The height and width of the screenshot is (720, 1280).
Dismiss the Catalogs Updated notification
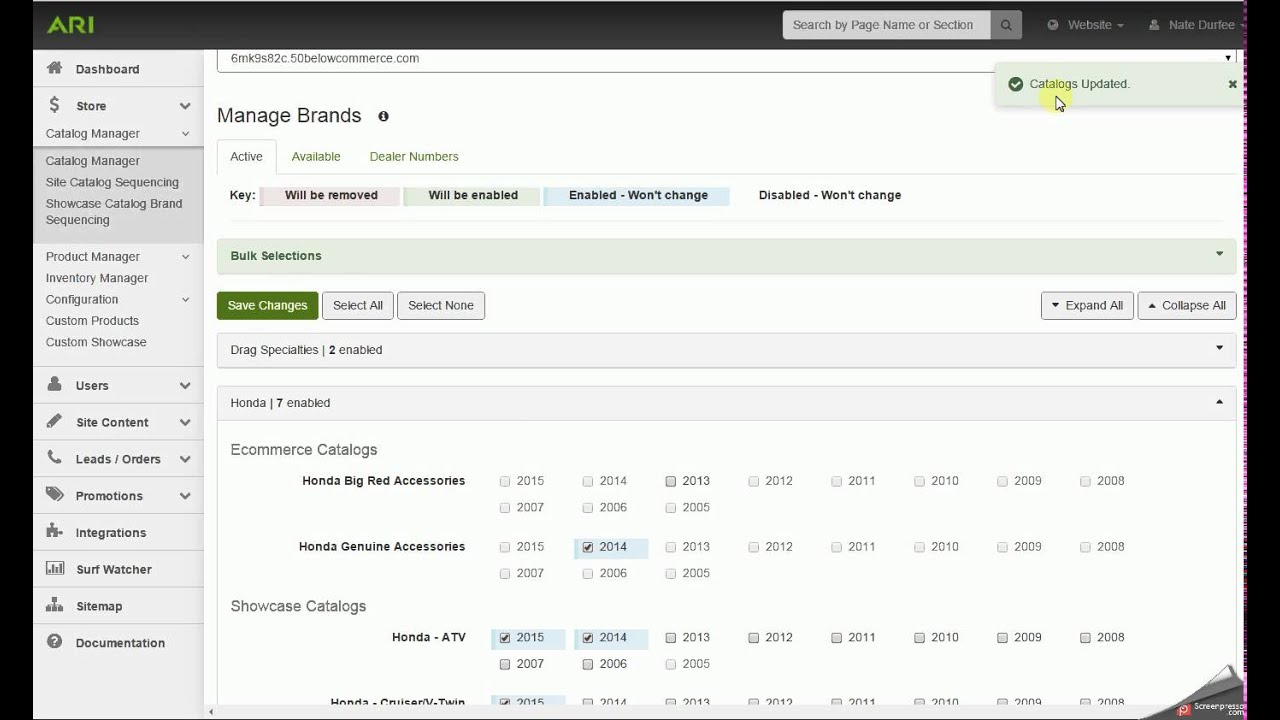point(1232,84)
